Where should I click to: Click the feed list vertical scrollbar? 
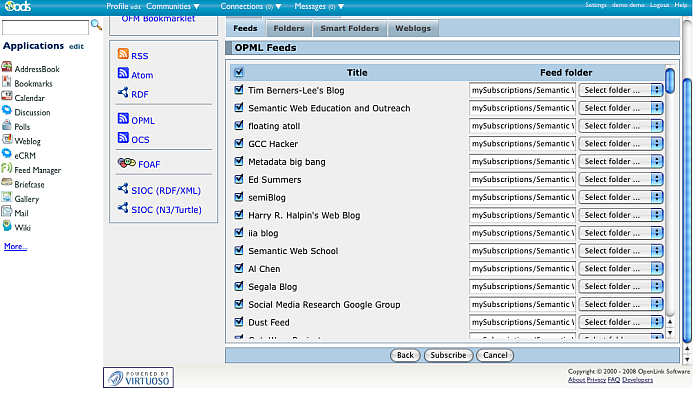pyautogui.click(x=671, y=200)
